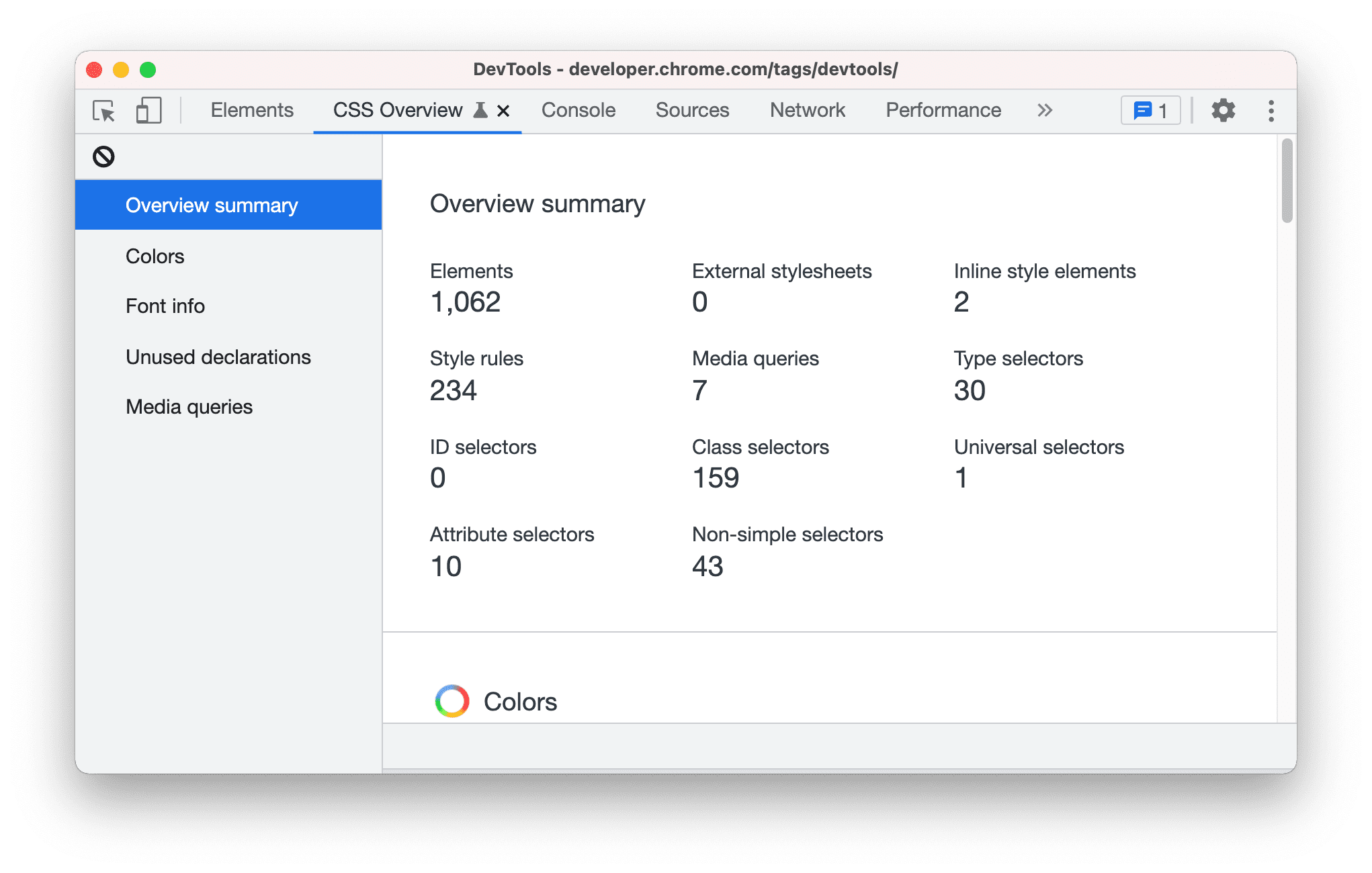Switch to the Network tab
Viewport: 1372px width, 873px height.
click(806, 111)
